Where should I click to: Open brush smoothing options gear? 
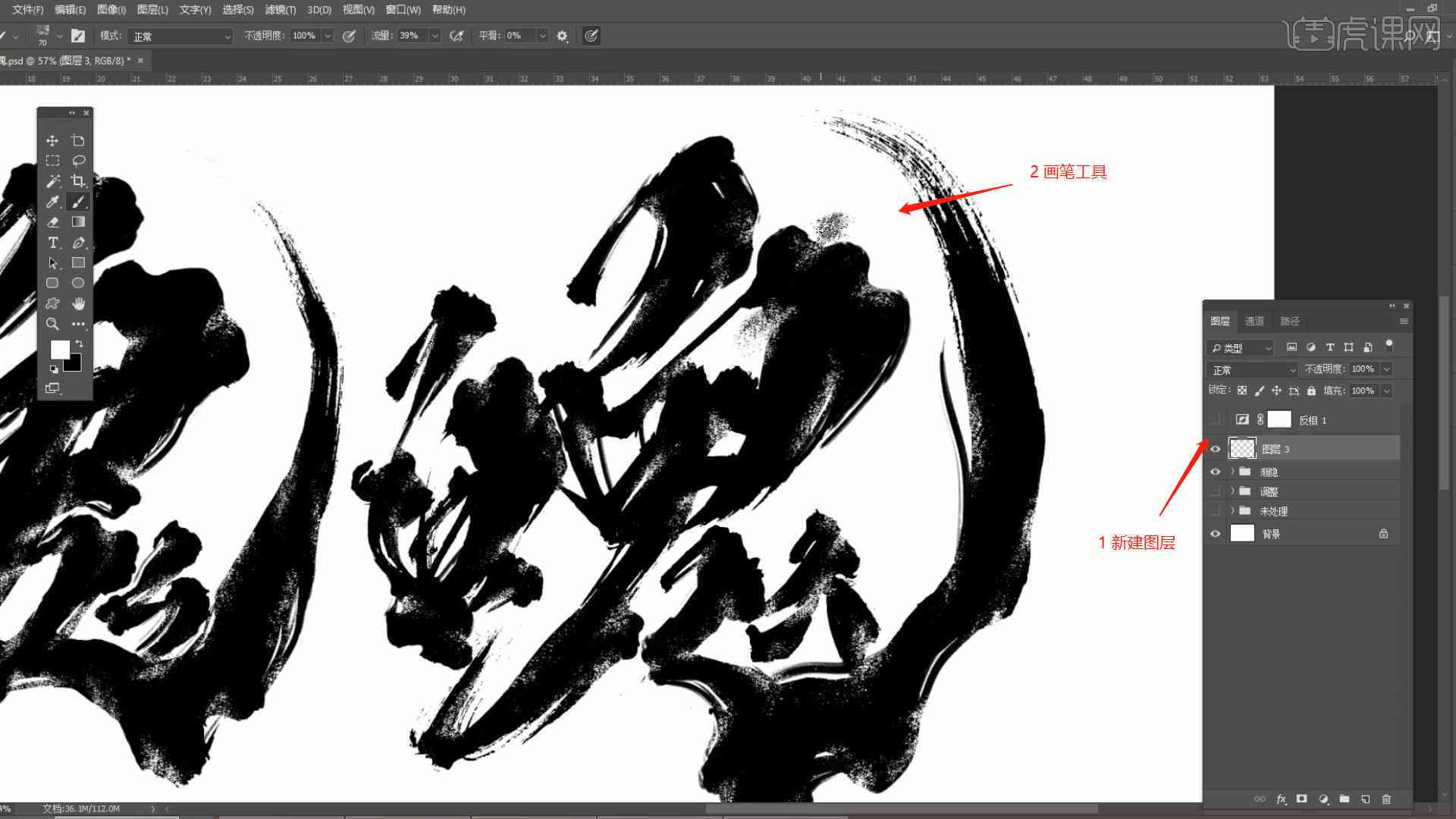coord(562,36)
